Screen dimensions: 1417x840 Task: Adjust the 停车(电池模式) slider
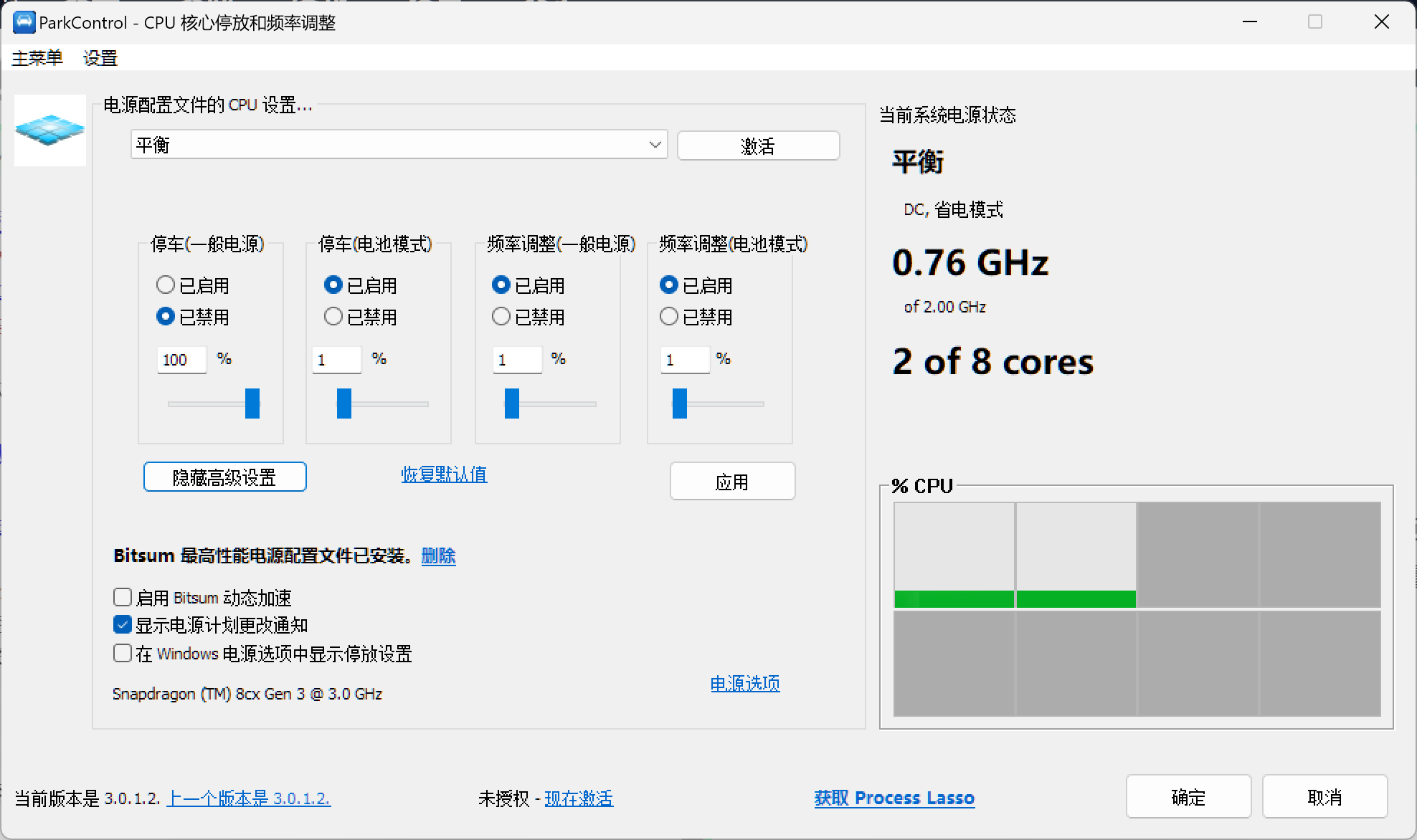point(344,404)
